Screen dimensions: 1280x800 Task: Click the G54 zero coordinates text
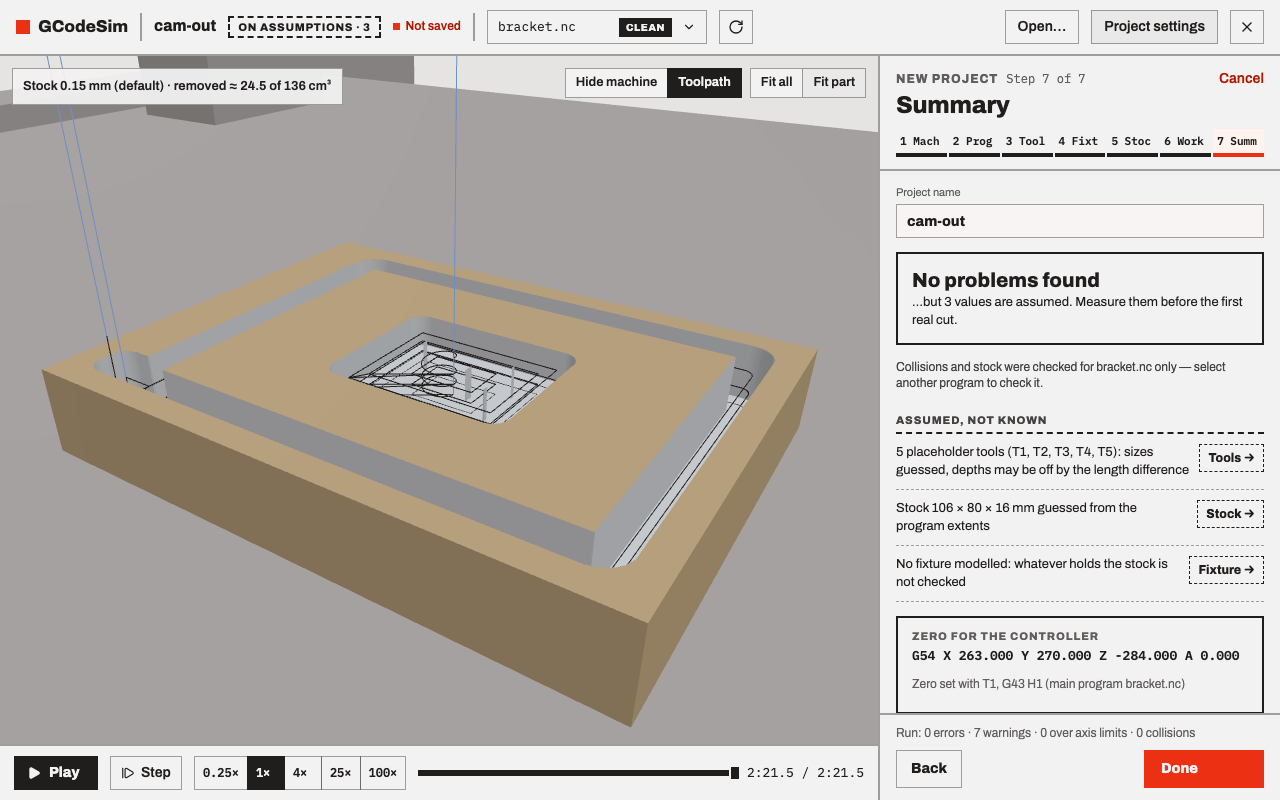click(1076, 656)
